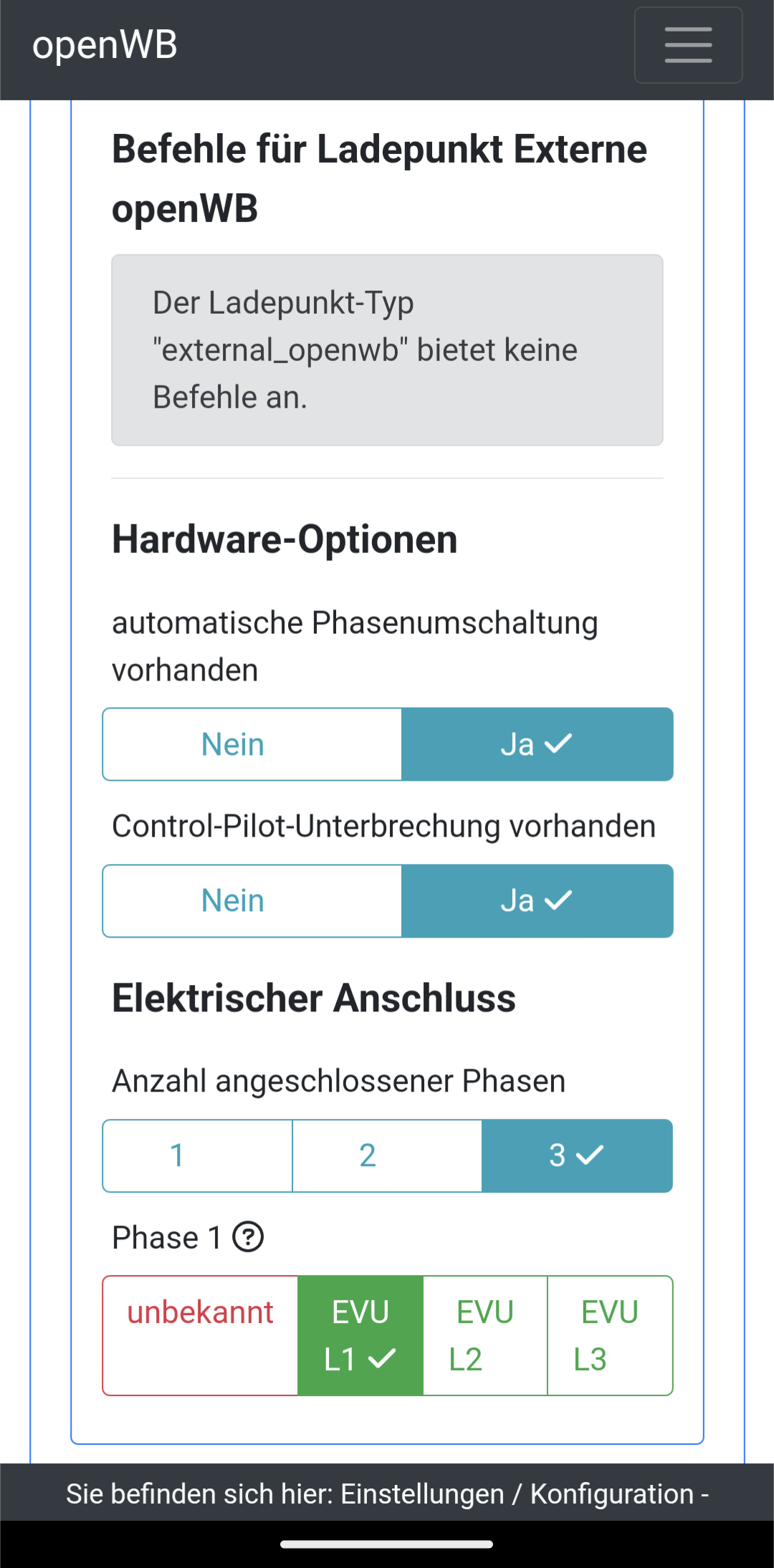Set Control-Pilot-Unterbrechung to Ja
The height and width of the screenshot is (1568, 774).
[x=537, y=900]
